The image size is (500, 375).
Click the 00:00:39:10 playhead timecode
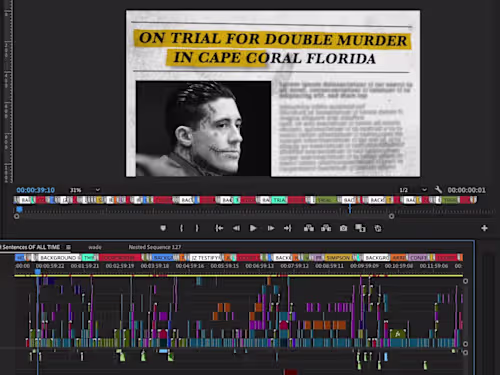pyautogui.click(x=36, y=190)
